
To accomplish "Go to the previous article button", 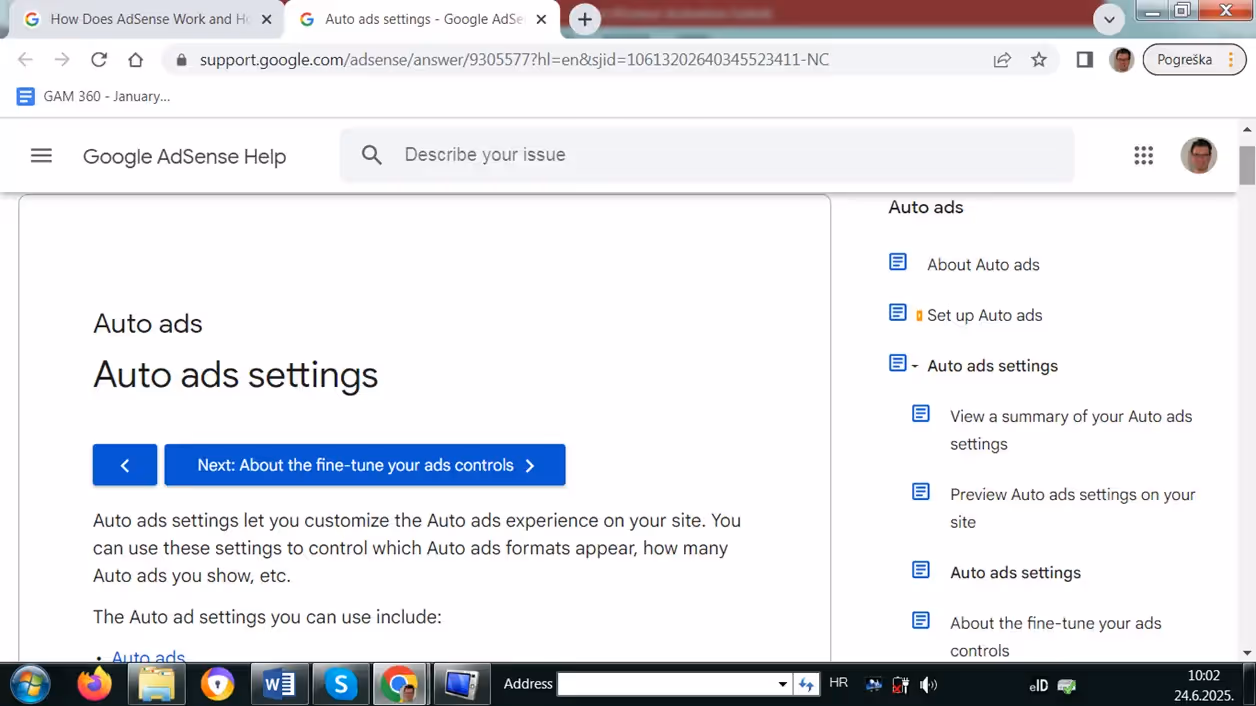I will click(125, 465).
